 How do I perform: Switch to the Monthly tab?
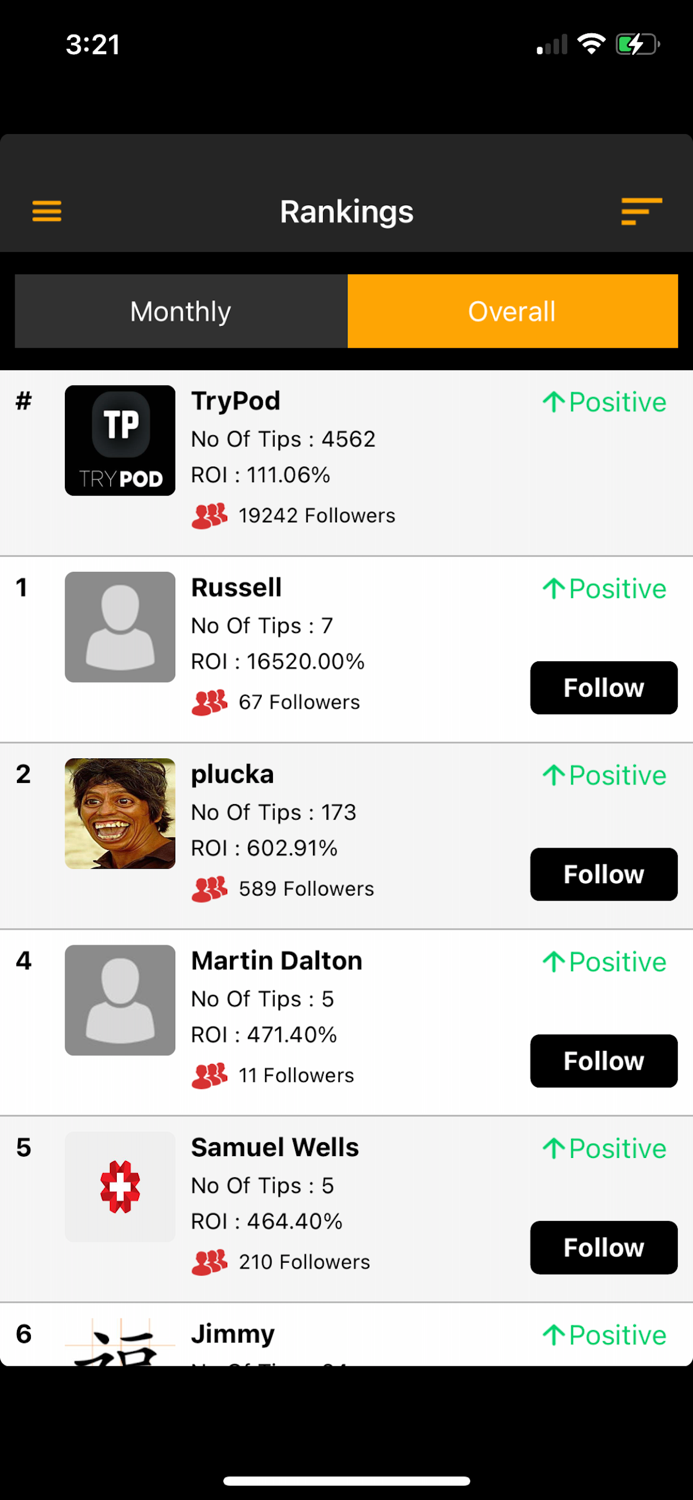tap(181, 311)
